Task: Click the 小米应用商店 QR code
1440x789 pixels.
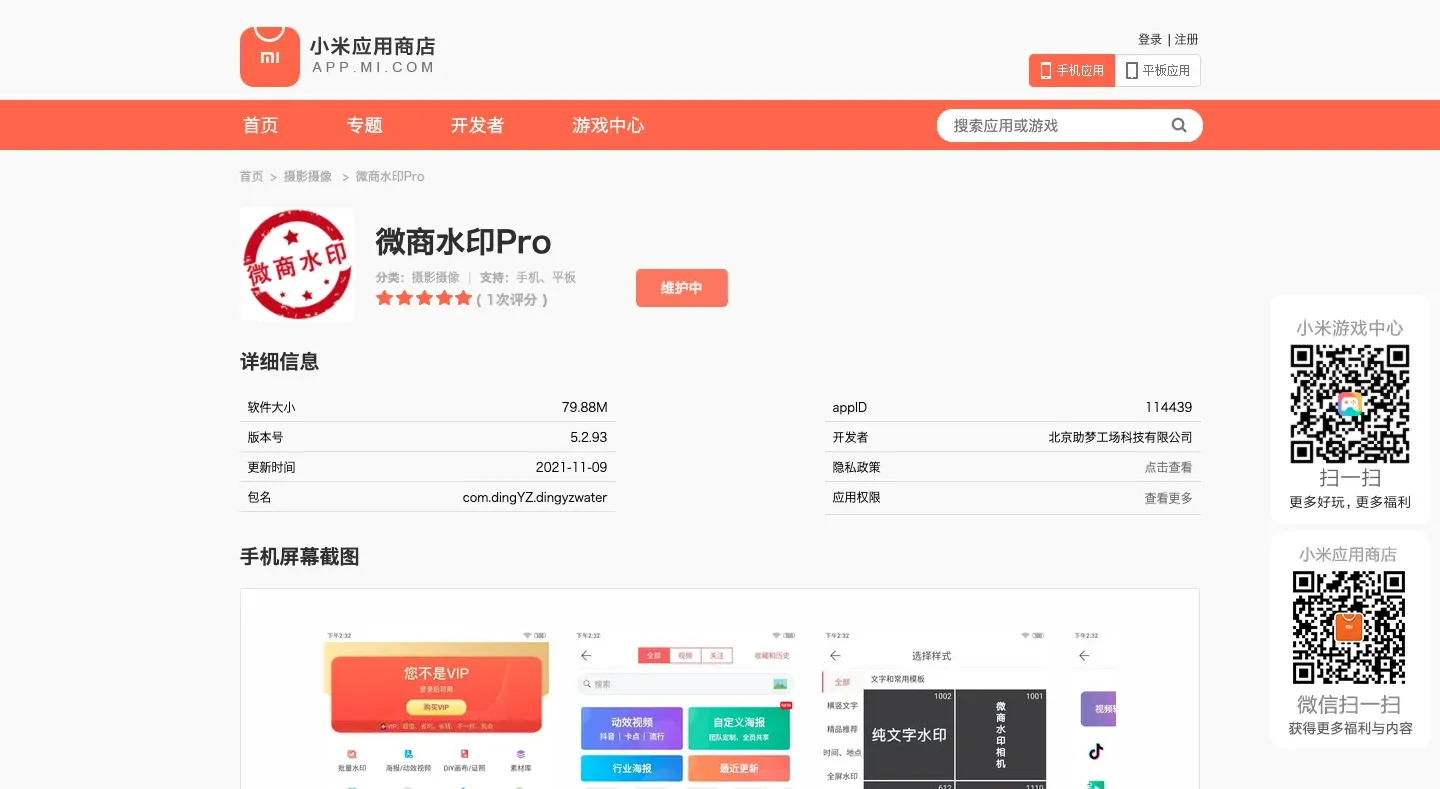Action: (1349, 628)
